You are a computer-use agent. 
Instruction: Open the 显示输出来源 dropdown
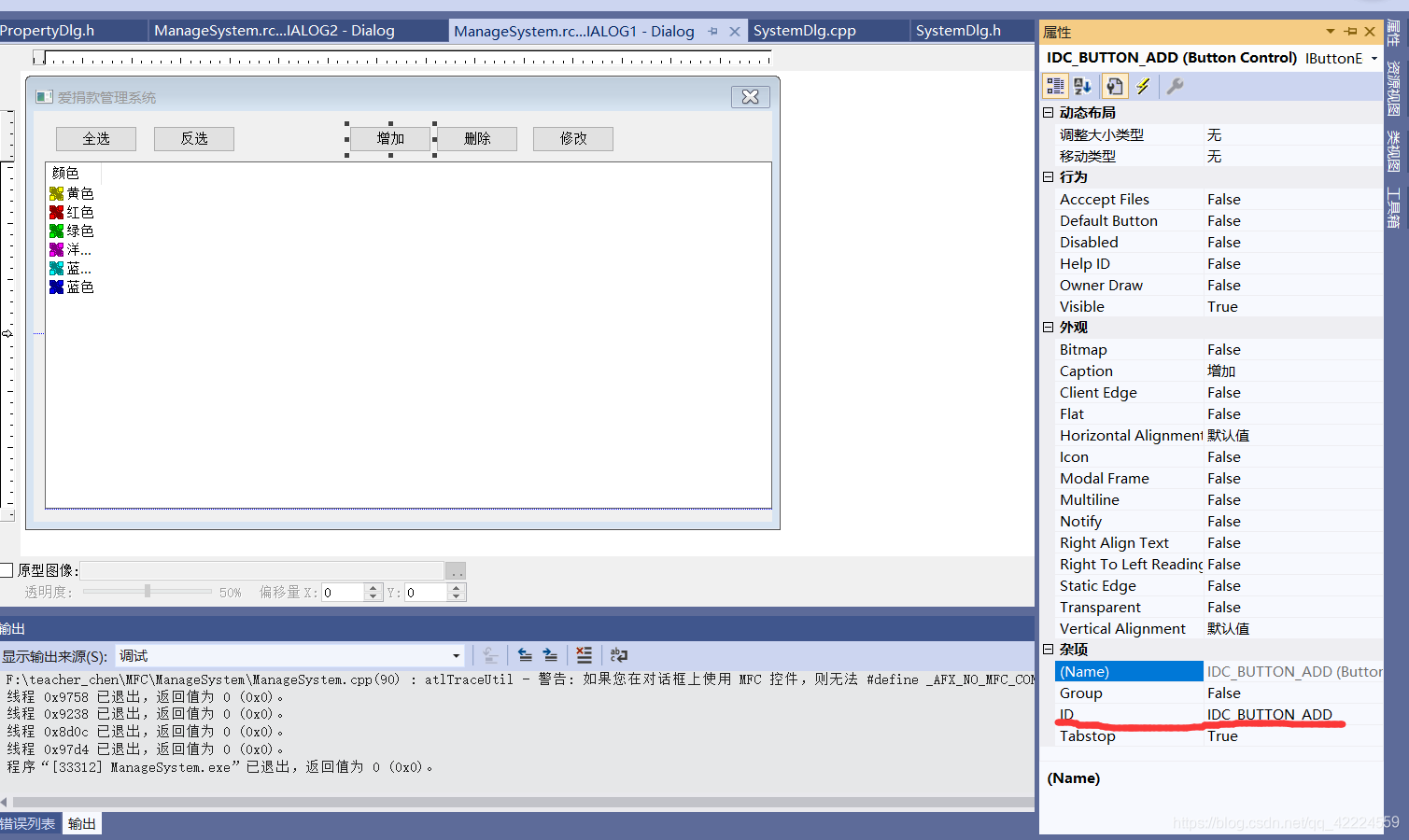[456, 656]
